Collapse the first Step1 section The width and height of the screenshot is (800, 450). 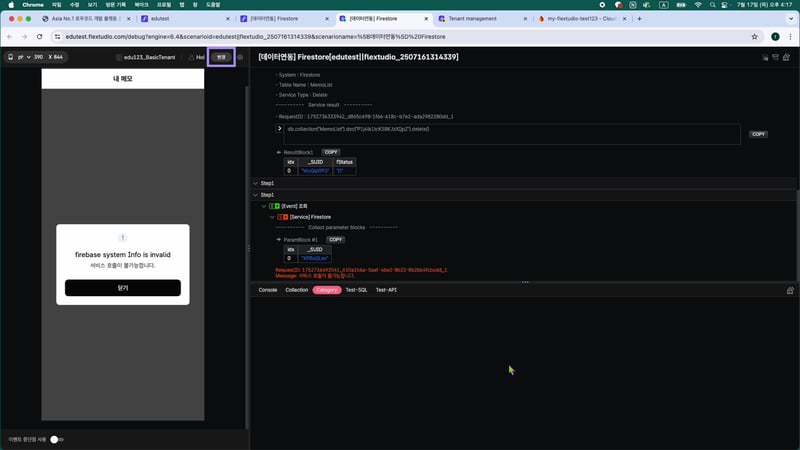(254, 184)
